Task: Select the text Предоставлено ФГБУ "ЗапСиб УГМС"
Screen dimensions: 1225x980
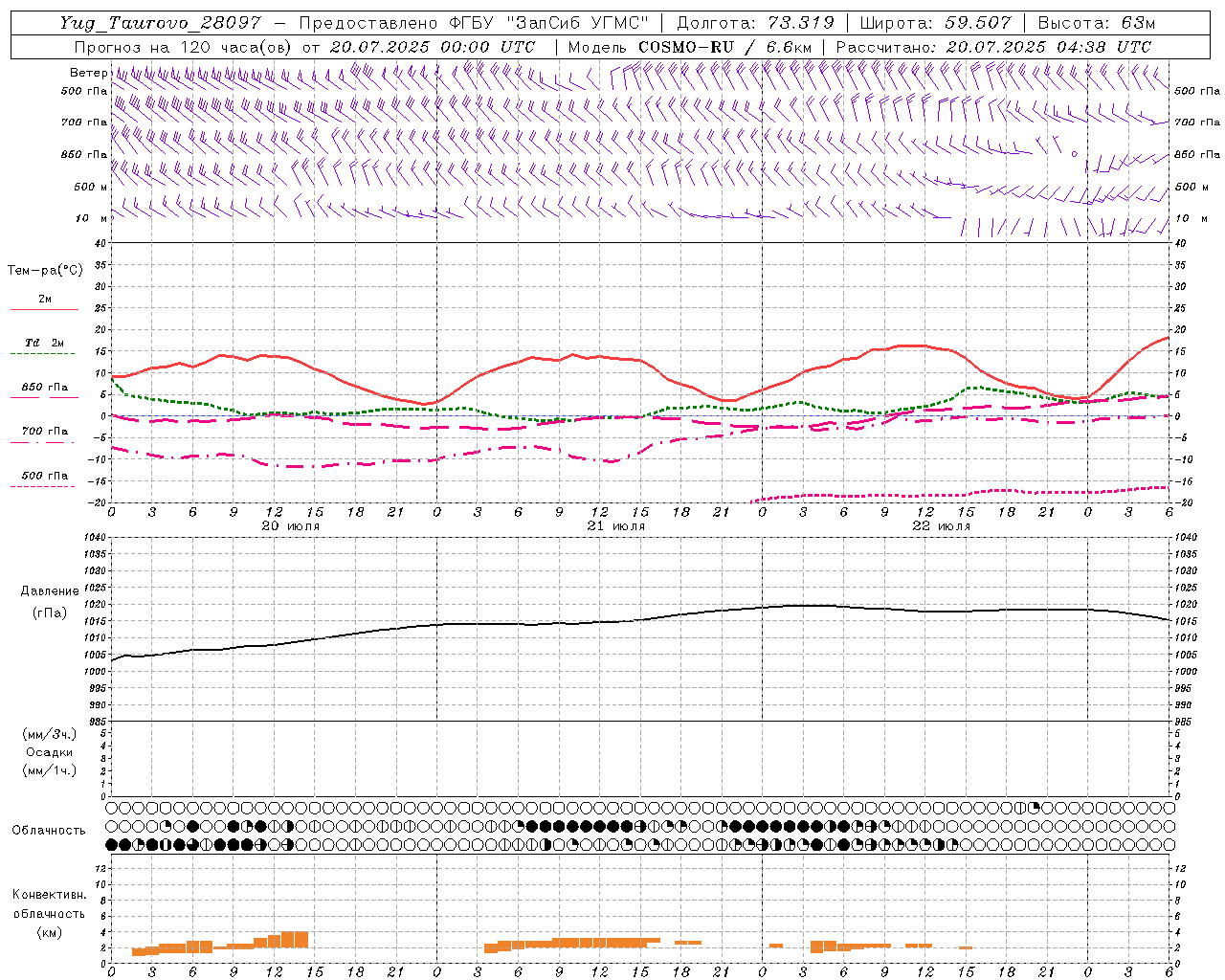Action: (474, 24)
